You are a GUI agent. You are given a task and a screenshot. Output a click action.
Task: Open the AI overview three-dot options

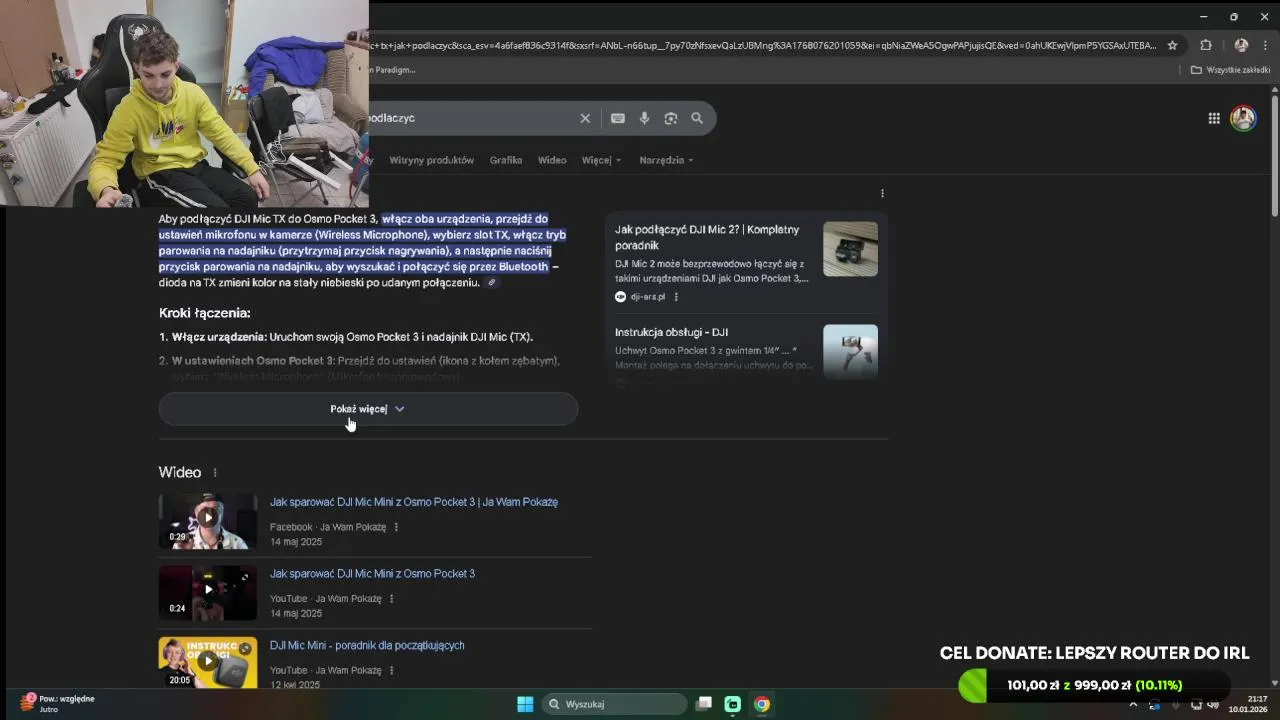(882, 193)
